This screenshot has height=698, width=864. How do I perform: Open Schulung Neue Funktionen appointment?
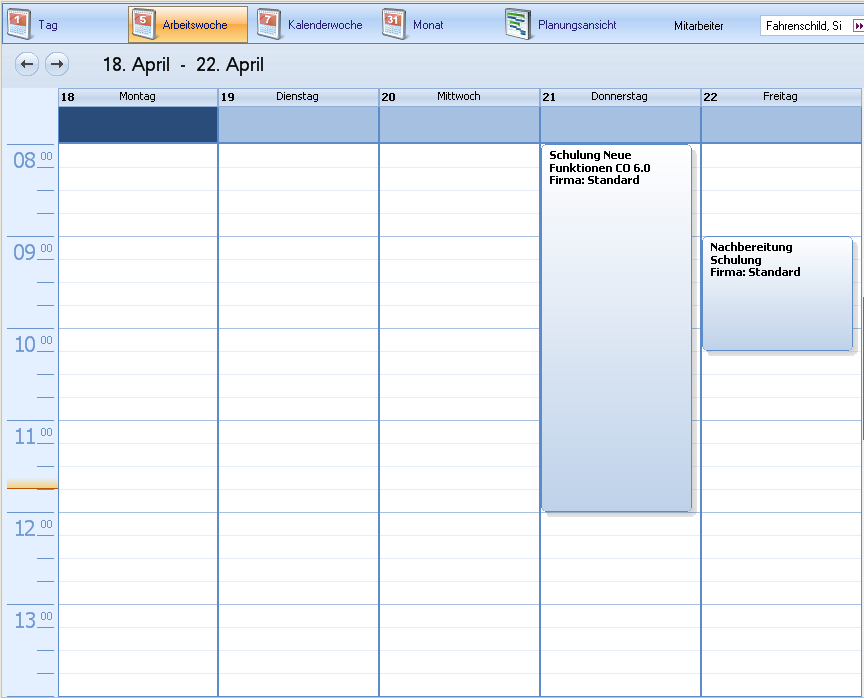tap(616, 330)
